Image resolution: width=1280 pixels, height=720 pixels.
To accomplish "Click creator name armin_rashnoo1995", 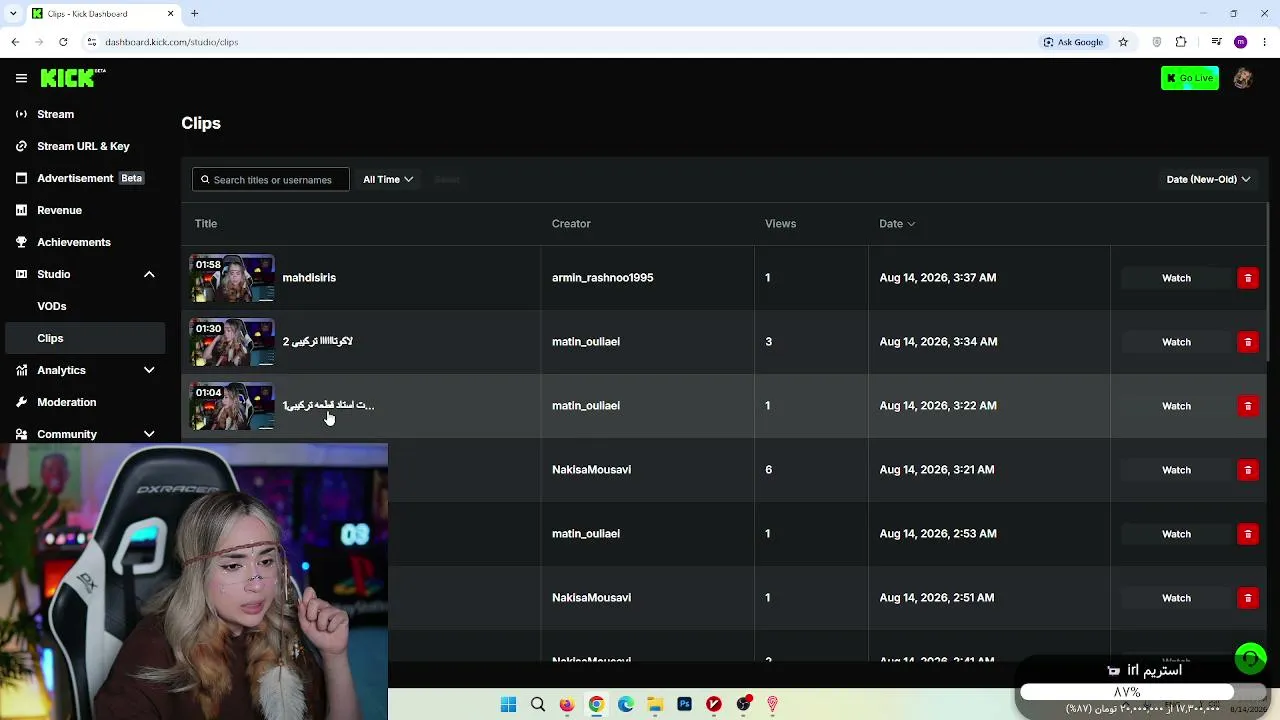I will 602,278.
